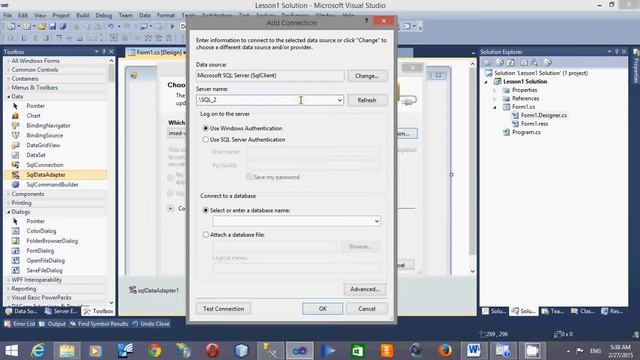Expand the Printing toolbox group
This screenshot has height=360, width=640.
coord(9,203)
